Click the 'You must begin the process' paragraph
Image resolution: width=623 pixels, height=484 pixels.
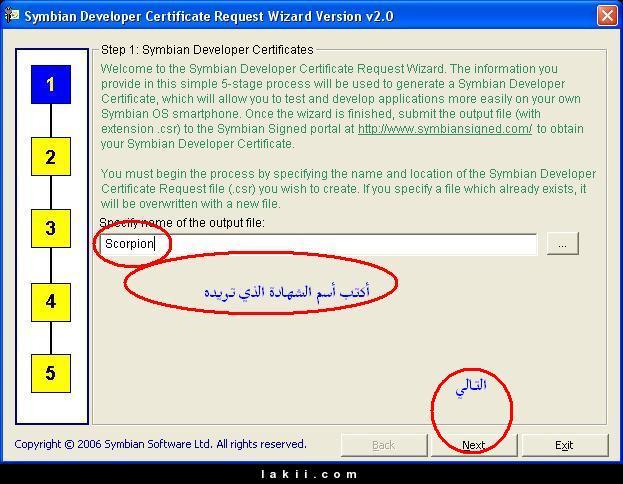tap(348, 189)
